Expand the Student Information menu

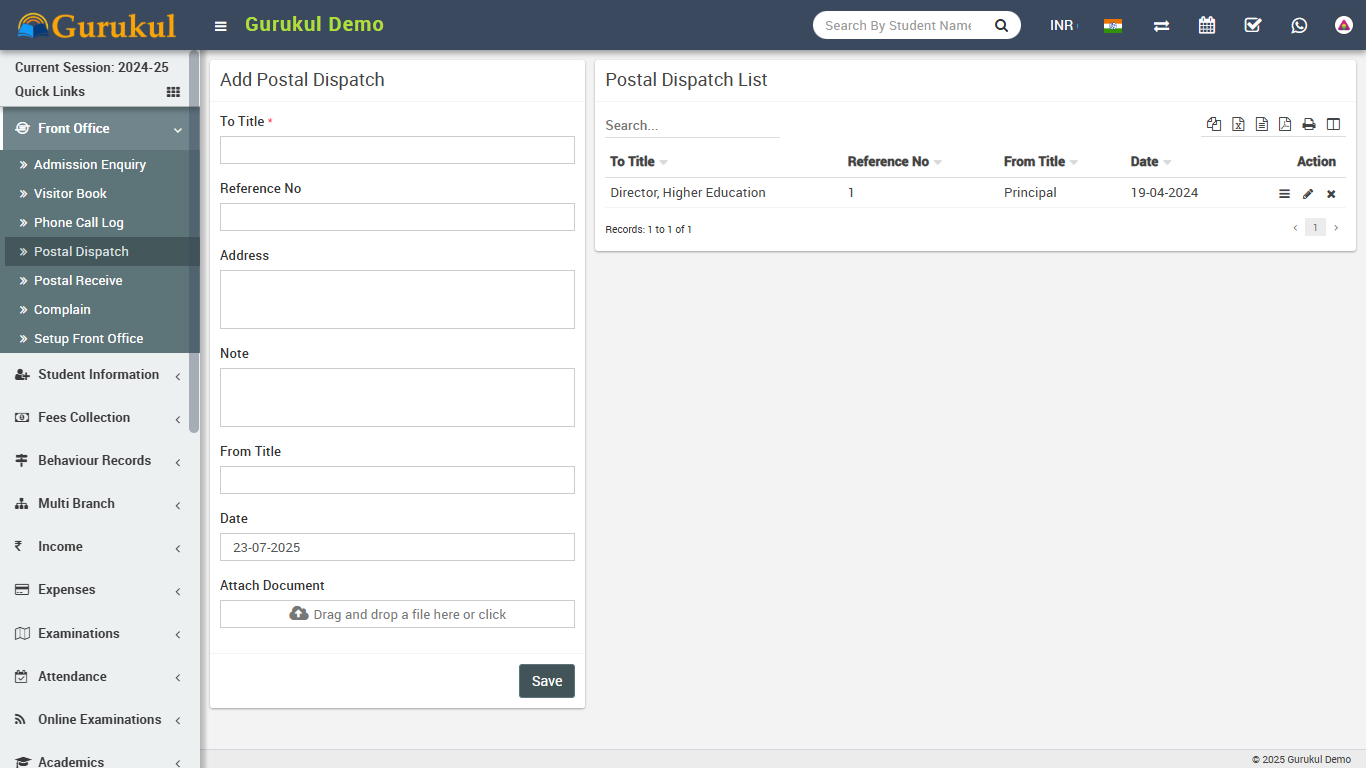(x=98, y=375)
